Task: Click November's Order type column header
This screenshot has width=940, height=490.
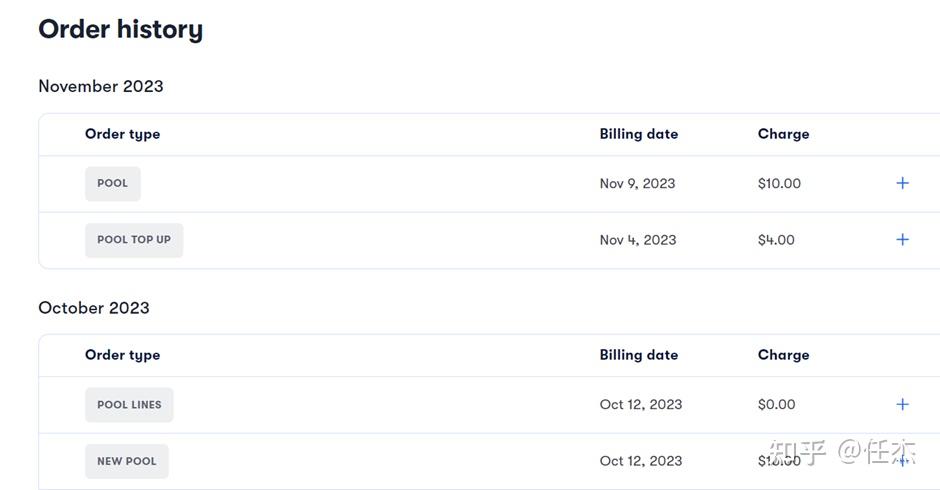Action: click(122, 134)
